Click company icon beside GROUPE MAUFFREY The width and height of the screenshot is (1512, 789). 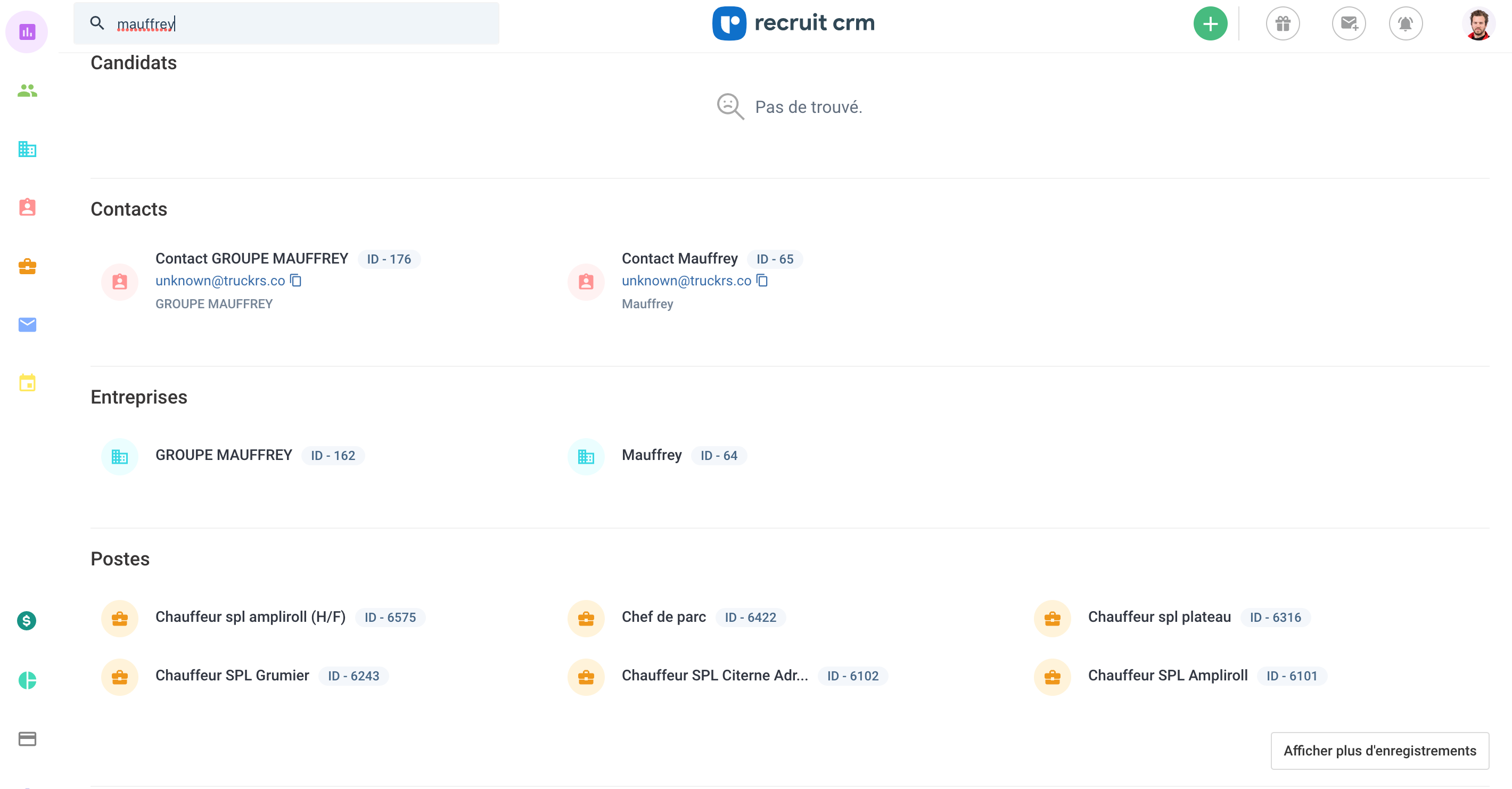tap(120, 456)
